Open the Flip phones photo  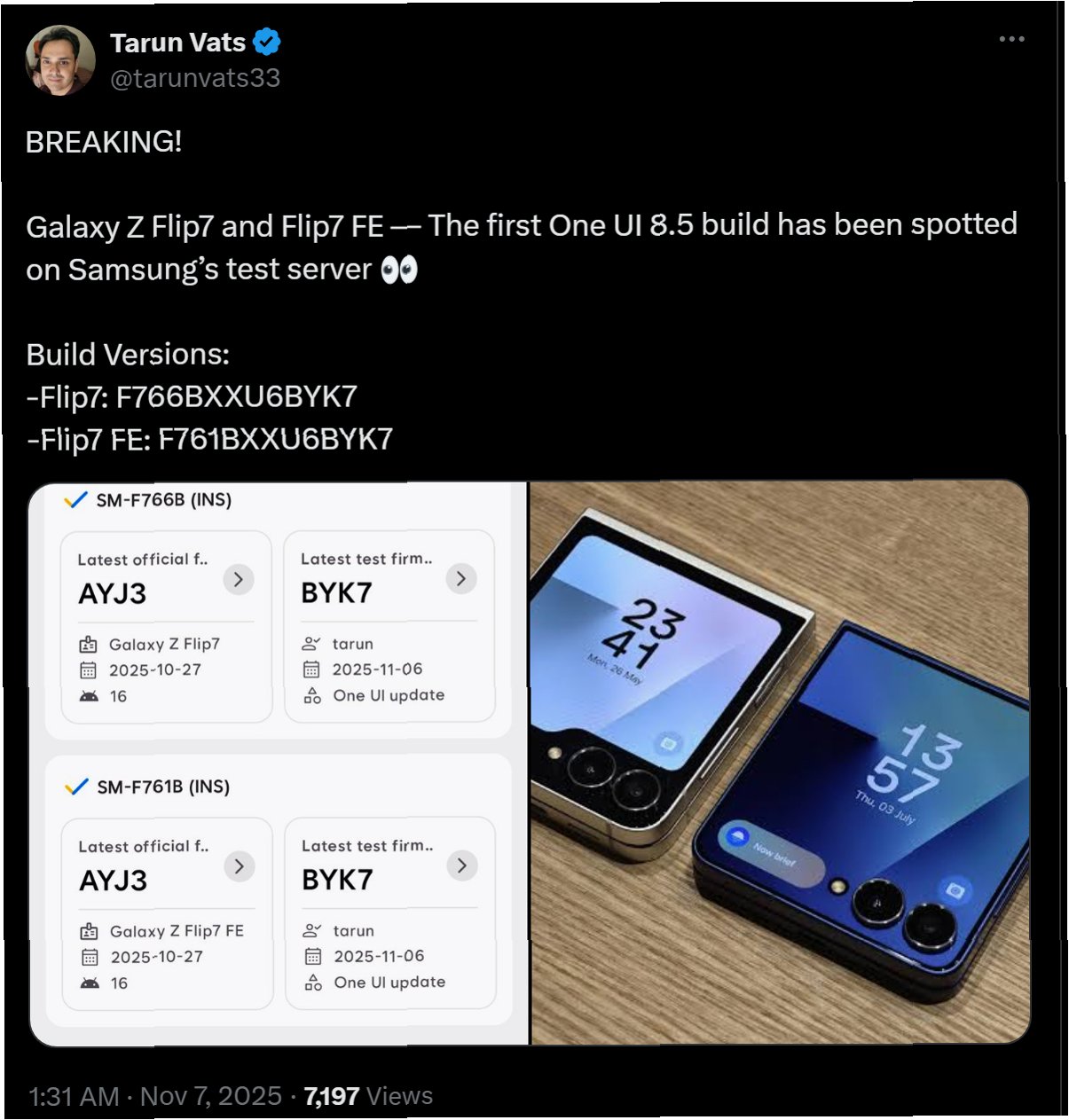tap(780, 763)
